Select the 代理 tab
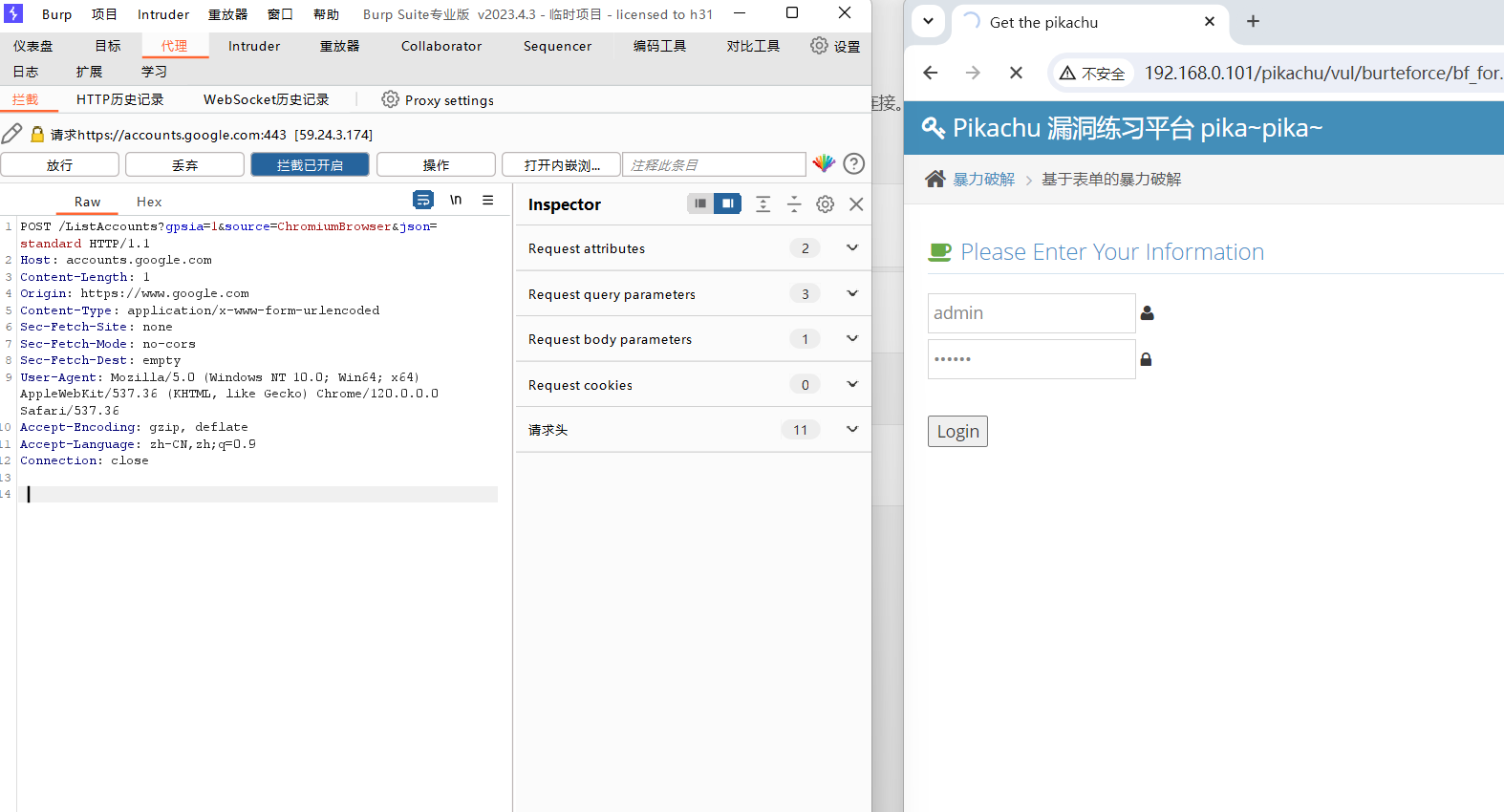Screen dimensions: 1504x812 pos(175,46)
